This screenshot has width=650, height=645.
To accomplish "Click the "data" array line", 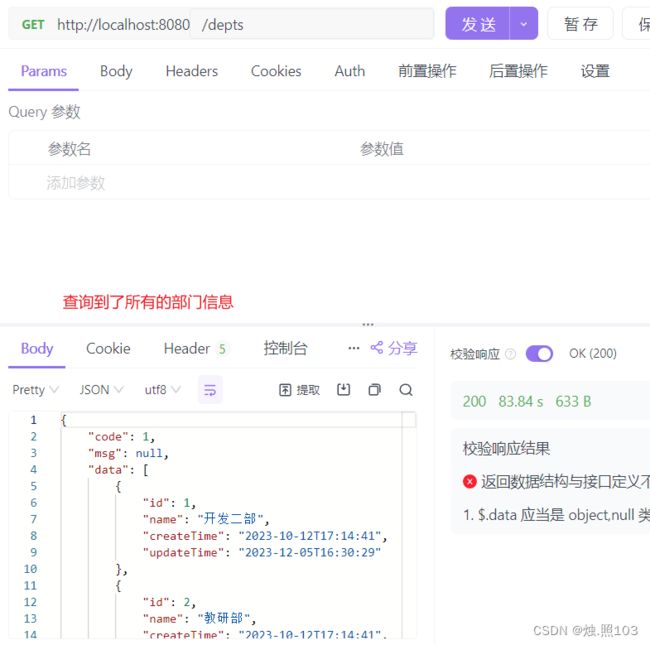I will pyautogui.click(x=118, y=470).
